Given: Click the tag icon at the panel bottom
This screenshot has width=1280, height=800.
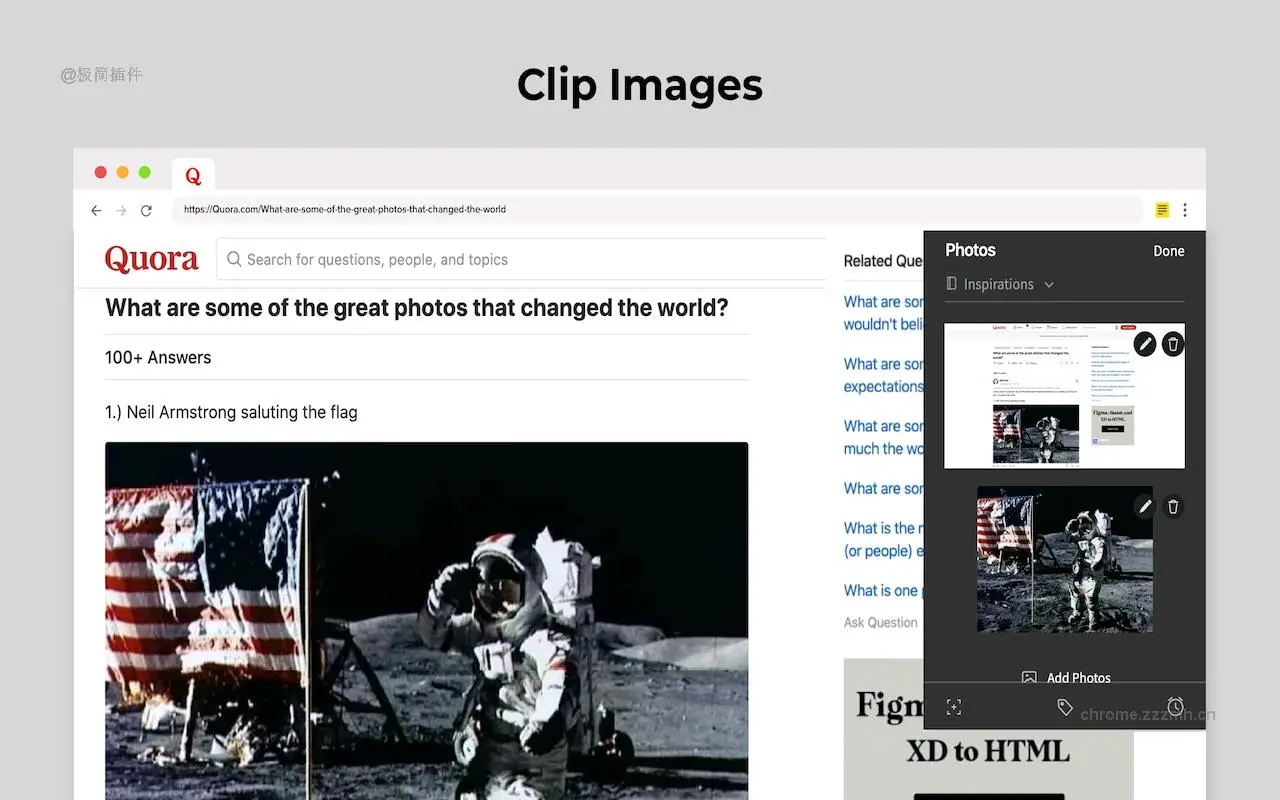Looking at the screenshot, I should click(1063, 707).
